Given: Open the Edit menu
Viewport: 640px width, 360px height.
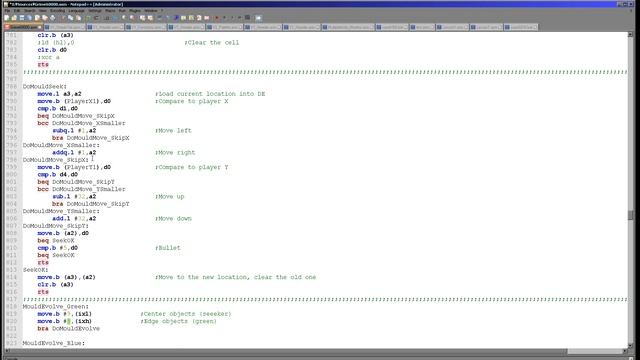Looking at the screenshot, I should (17, 11).
